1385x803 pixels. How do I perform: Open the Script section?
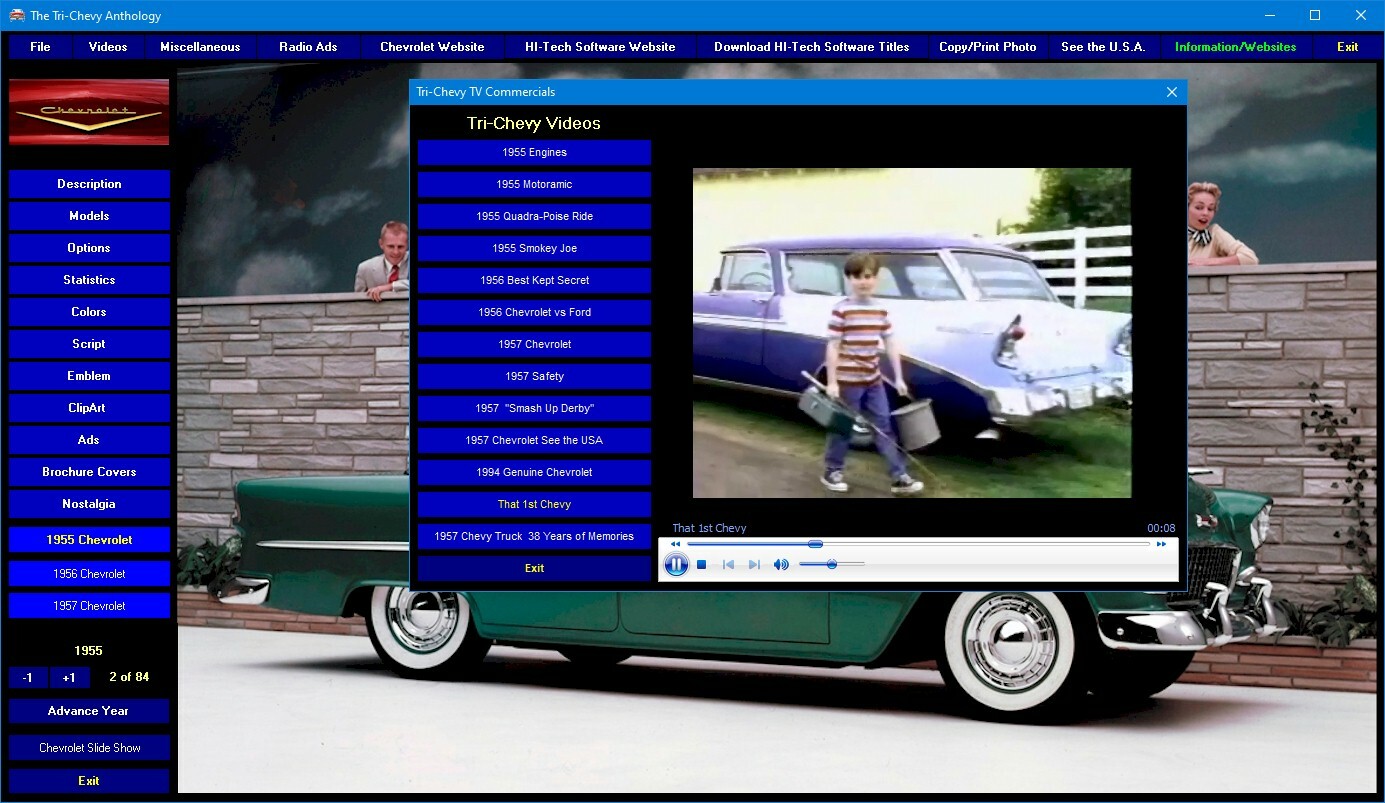tap(89, 344)
